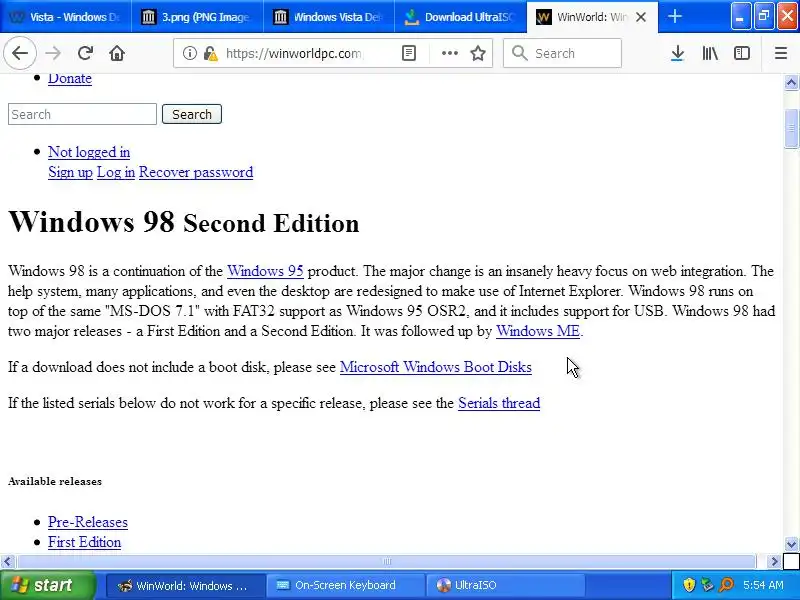Viewport: 800px width, 600px height.
Task: Click the vertical scrollbar thumb
Action: [x=791, y=128]
